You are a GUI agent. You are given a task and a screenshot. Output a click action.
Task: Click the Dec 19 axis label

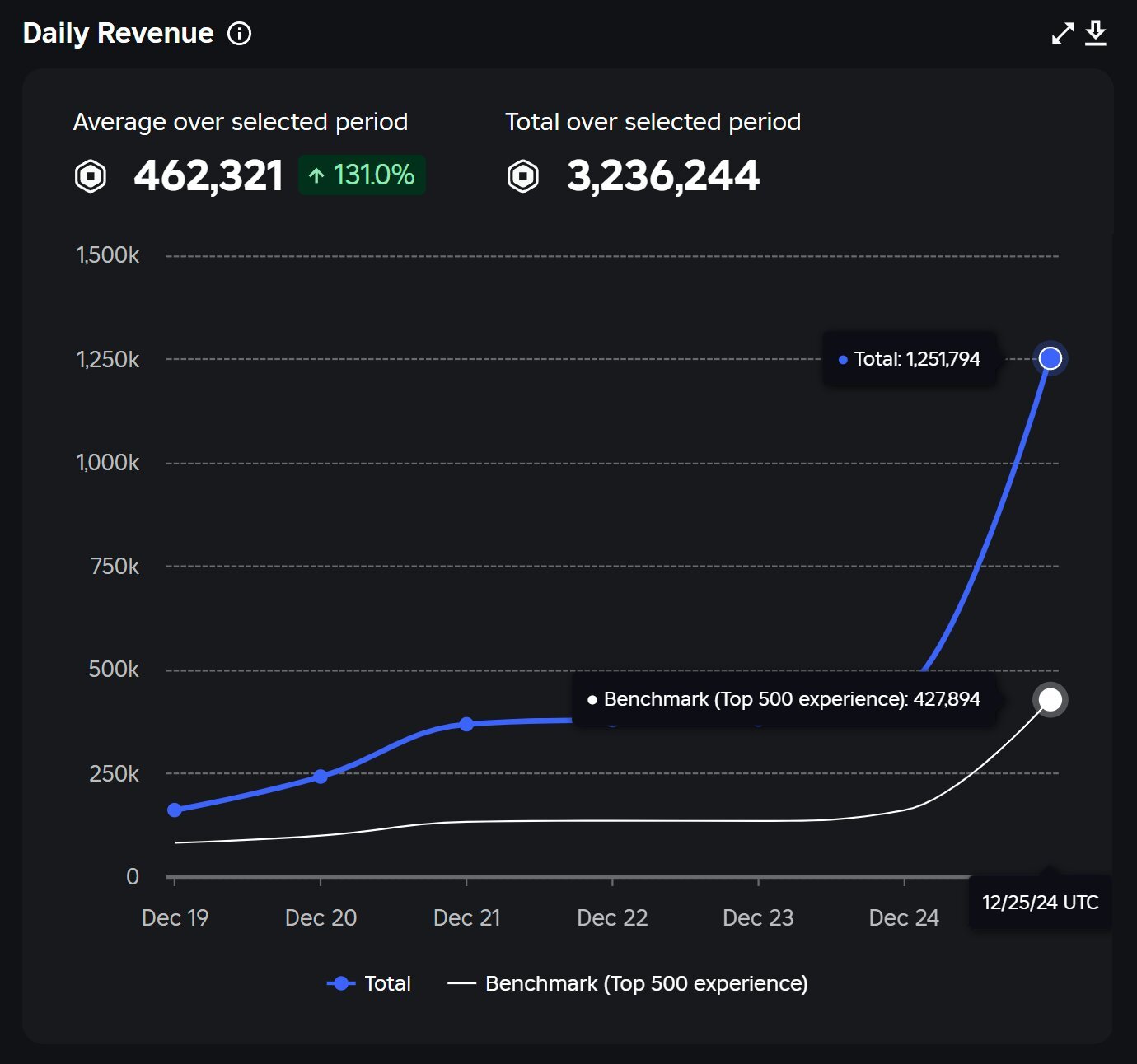click(x=175, y=918)
